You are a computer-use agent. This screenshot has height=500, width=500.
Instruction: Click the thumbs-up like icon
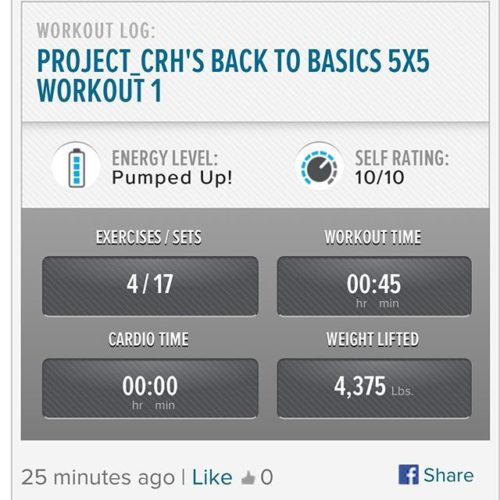point(248,478)
